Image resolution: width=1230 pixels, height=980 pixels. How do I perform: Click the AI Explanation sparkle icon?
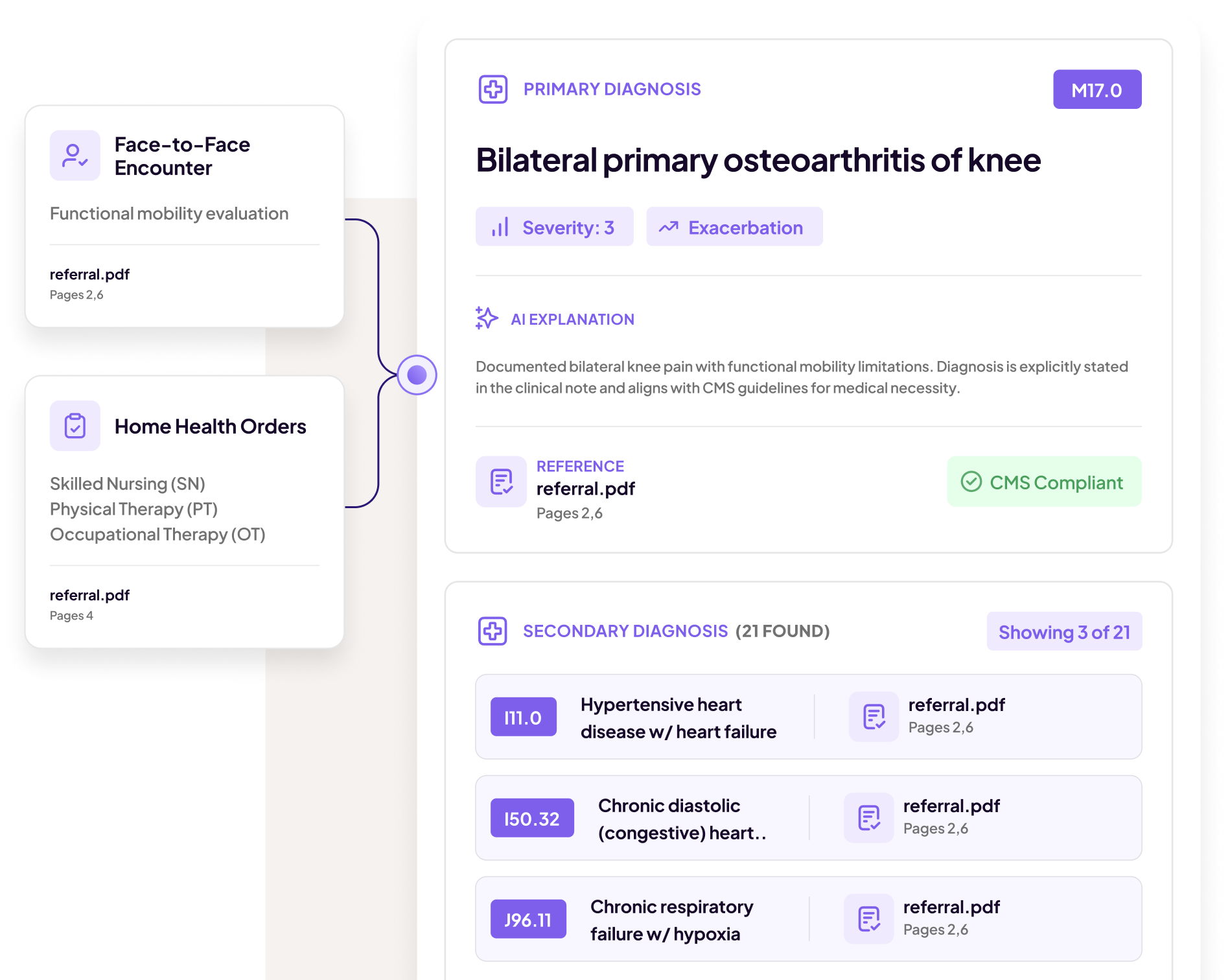(487, 318)
